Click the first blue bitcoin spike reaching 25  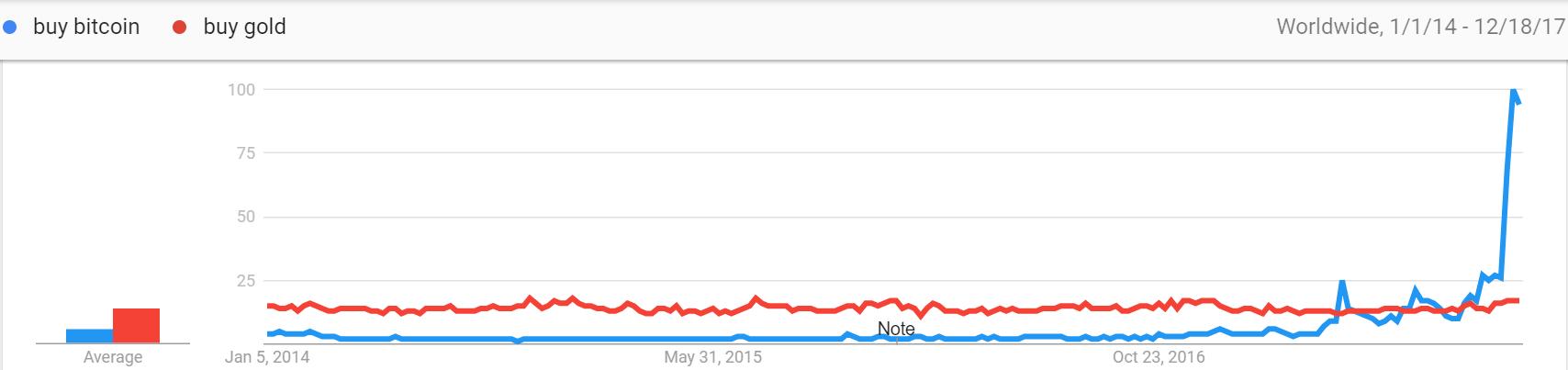click(1342, 282)
